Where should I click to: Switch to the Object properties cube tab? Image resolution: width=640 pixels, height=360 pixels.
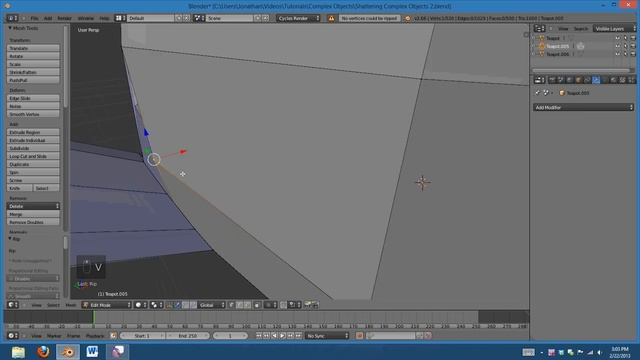pyautogui.click(x=579, y=80)
